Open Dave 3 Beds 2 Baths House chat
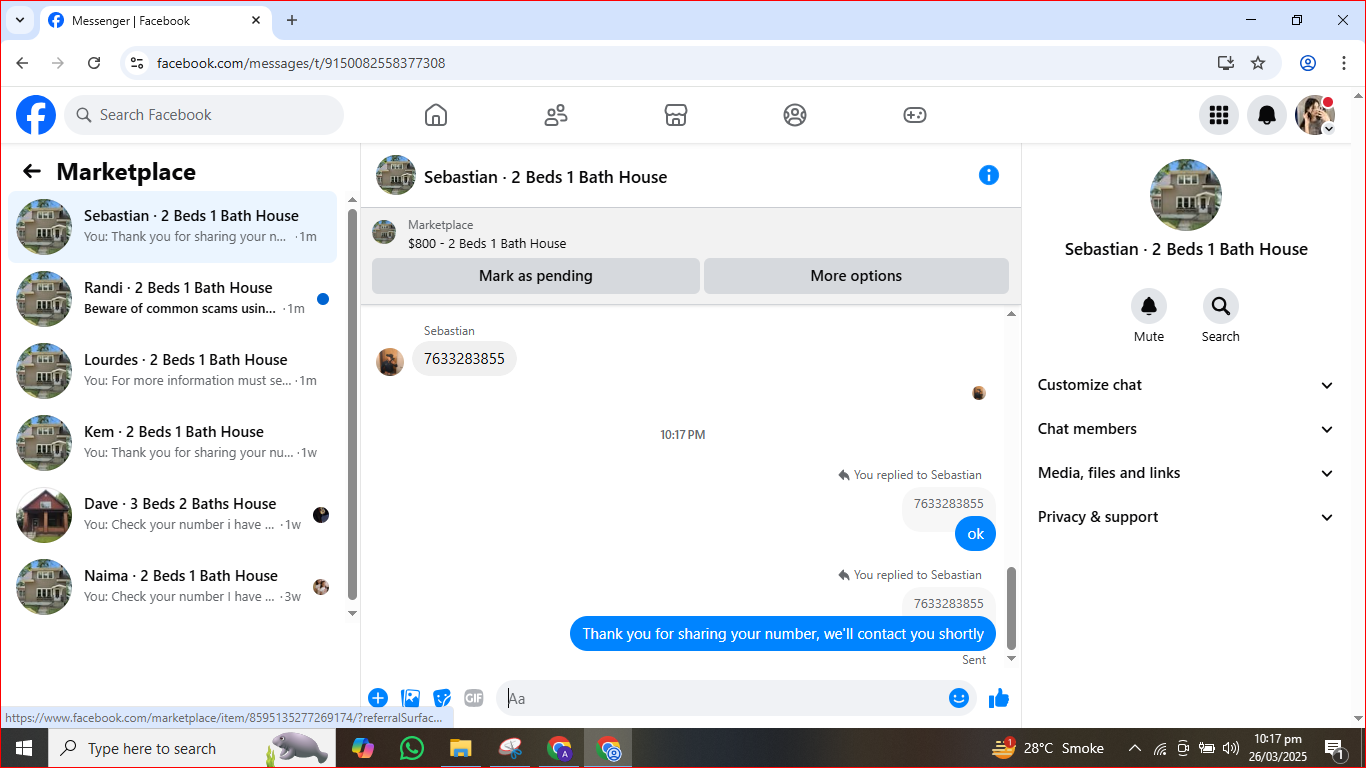 pyautogui.click(x=173, y=515)
